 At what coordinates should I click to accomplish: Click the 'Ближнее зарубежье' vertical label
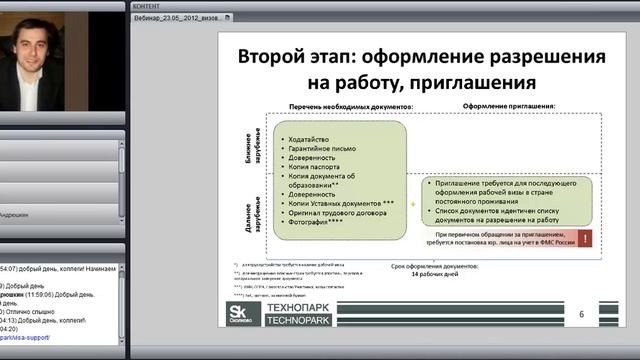click(x=253, y=146)
